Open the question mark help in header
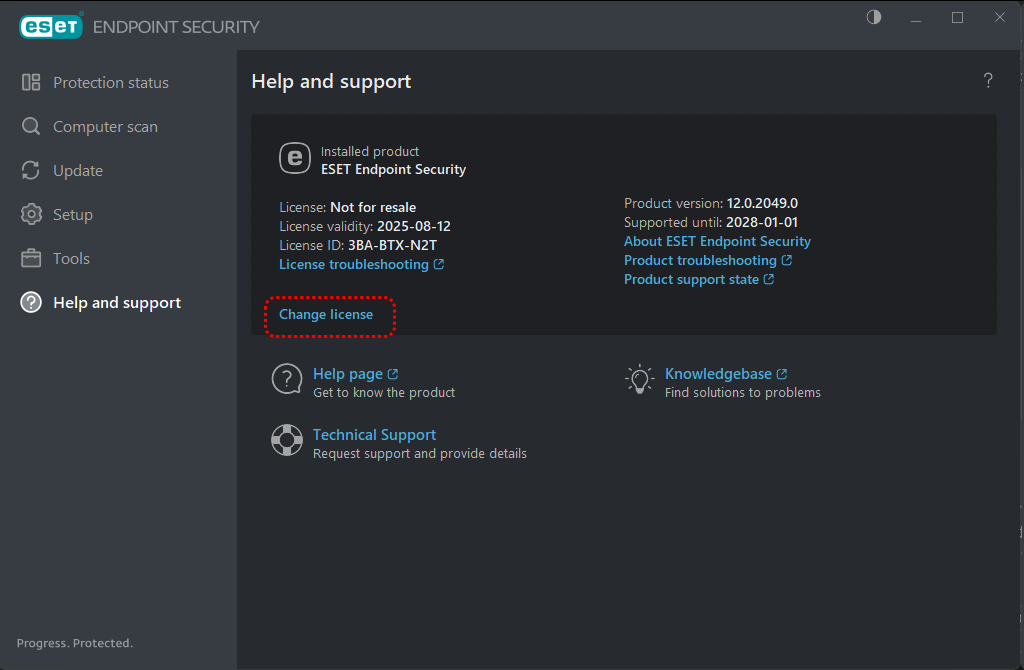 (x=988, y=81)
